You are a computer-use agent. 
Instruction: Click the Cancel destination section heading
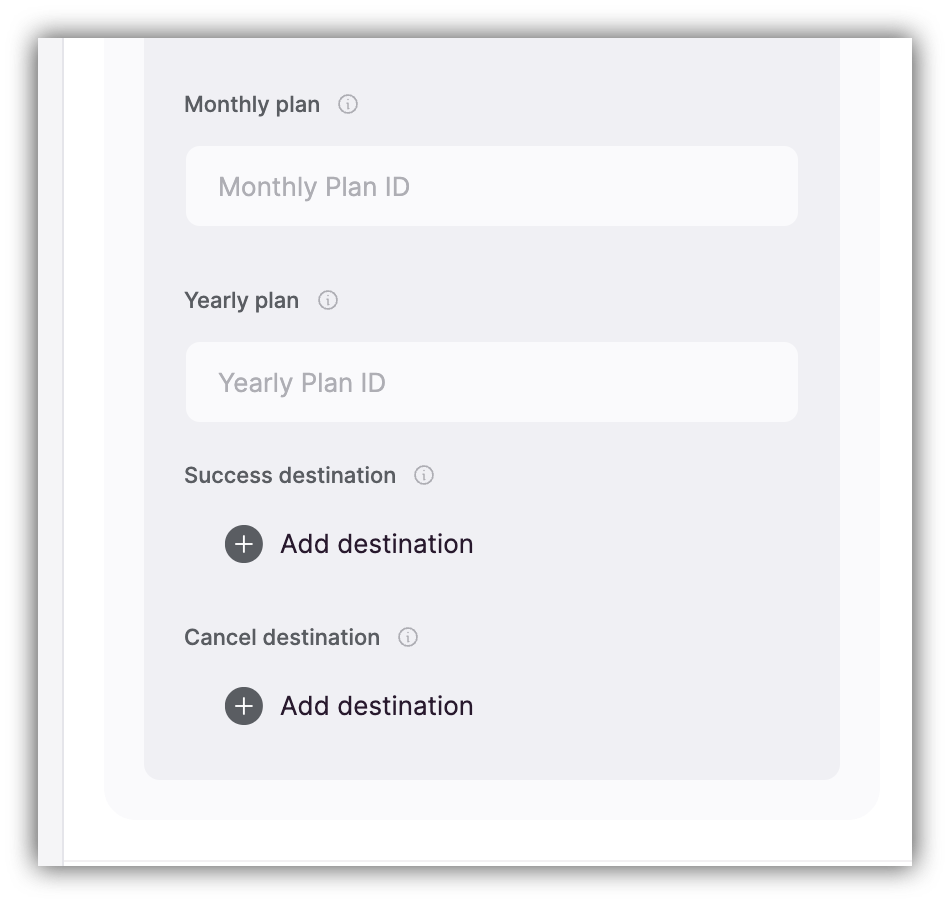click(282, 637)
